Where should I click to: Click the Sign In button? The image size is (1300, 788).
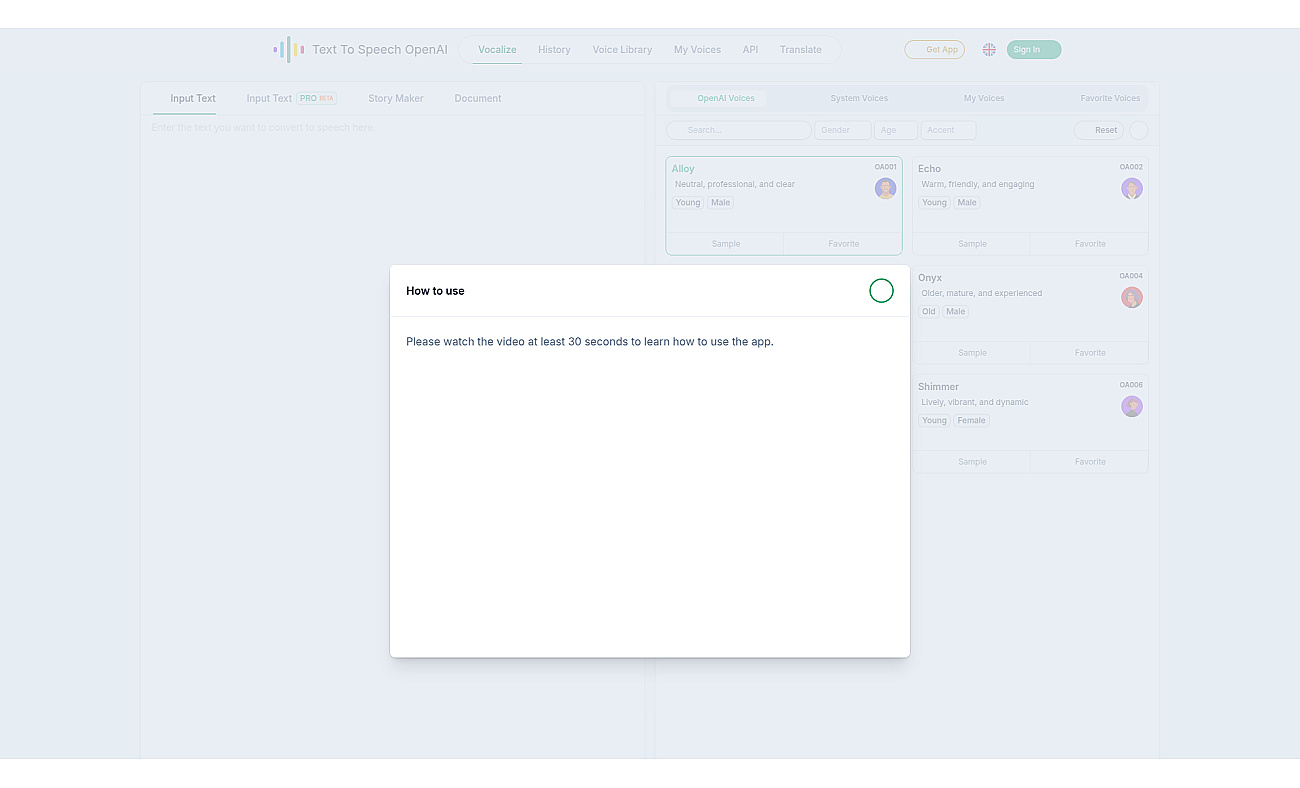pos(1034,49)
